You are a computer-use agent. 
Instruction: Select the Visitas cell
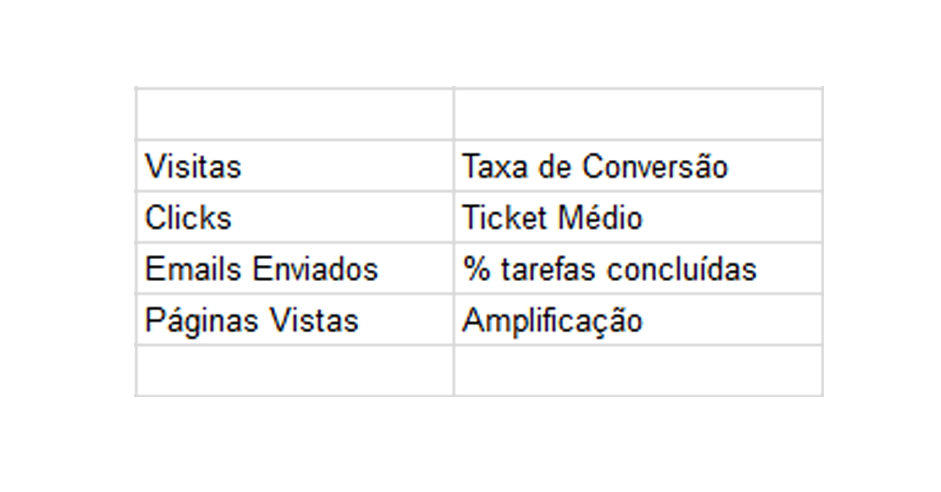pyautogui.click(x=294, y=166)
